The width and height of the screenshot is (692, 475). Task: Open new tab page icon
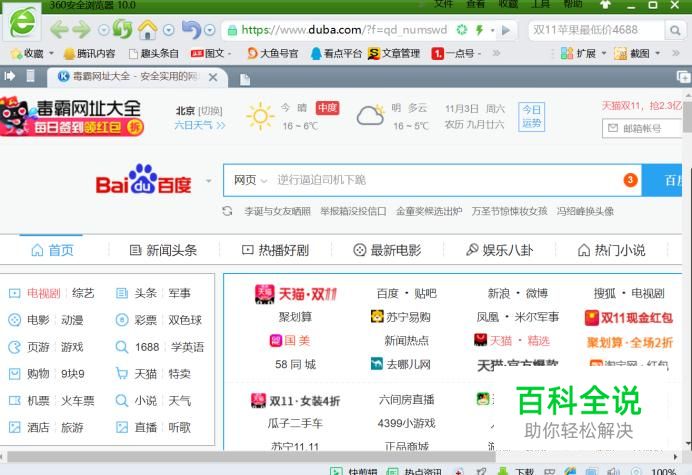(244, 79)
